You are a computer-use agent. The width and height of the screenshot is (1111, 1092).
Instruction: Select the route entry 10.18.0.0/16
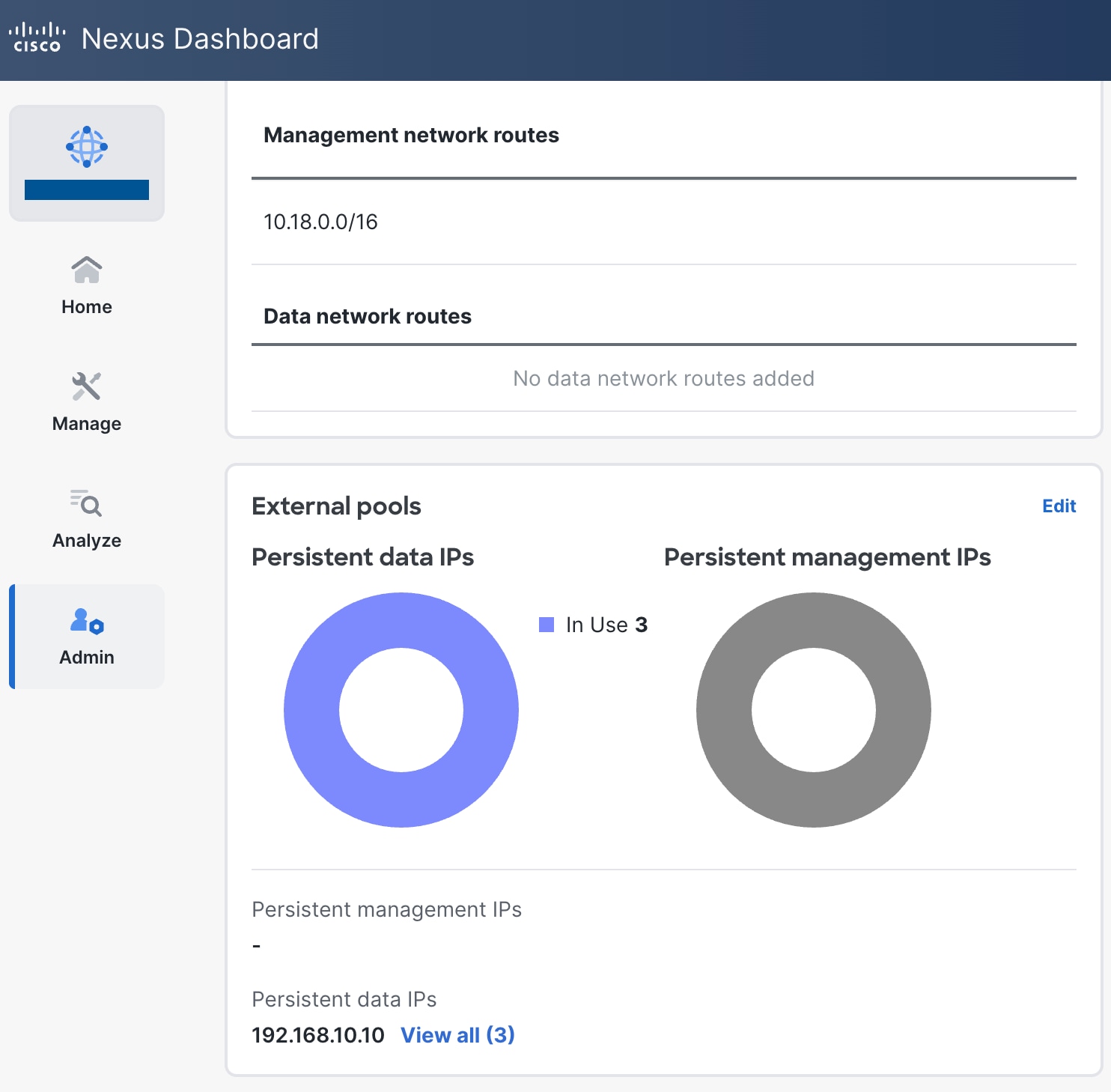320,221
